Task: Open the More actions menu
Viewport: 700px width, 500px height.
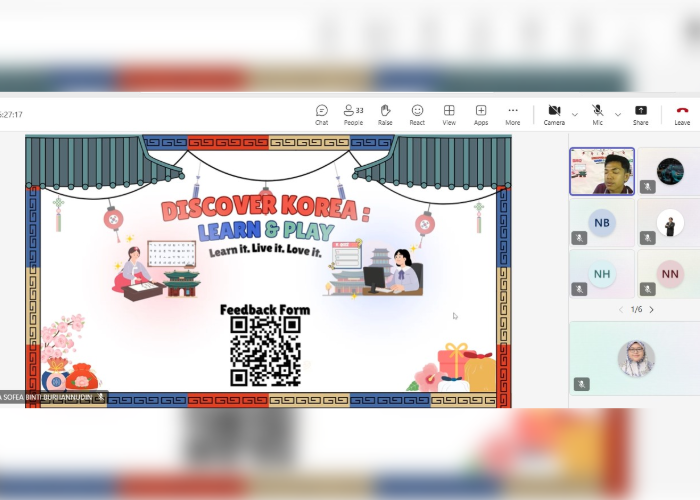Action: [513, 114]
